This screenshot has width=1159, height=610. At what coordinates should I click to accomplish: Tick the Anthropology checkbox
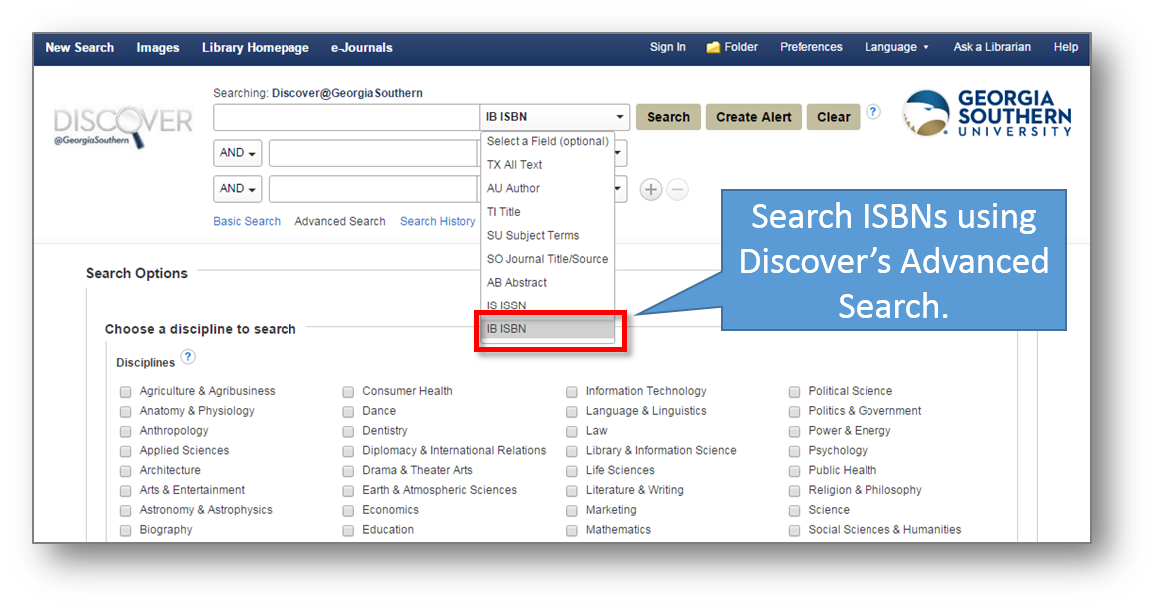tap(126, 431)
